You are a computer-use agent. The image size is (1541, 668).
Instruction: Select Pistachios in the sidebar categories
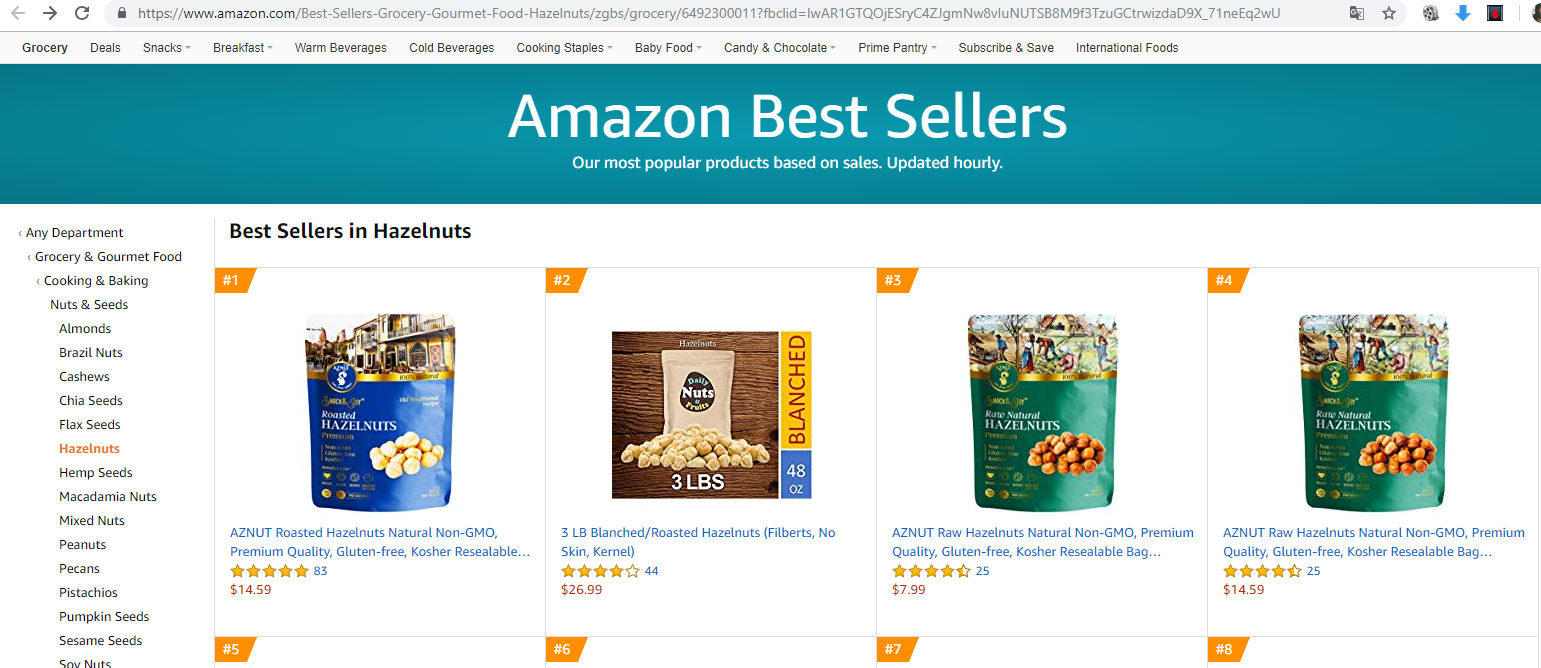pos(88,593)
